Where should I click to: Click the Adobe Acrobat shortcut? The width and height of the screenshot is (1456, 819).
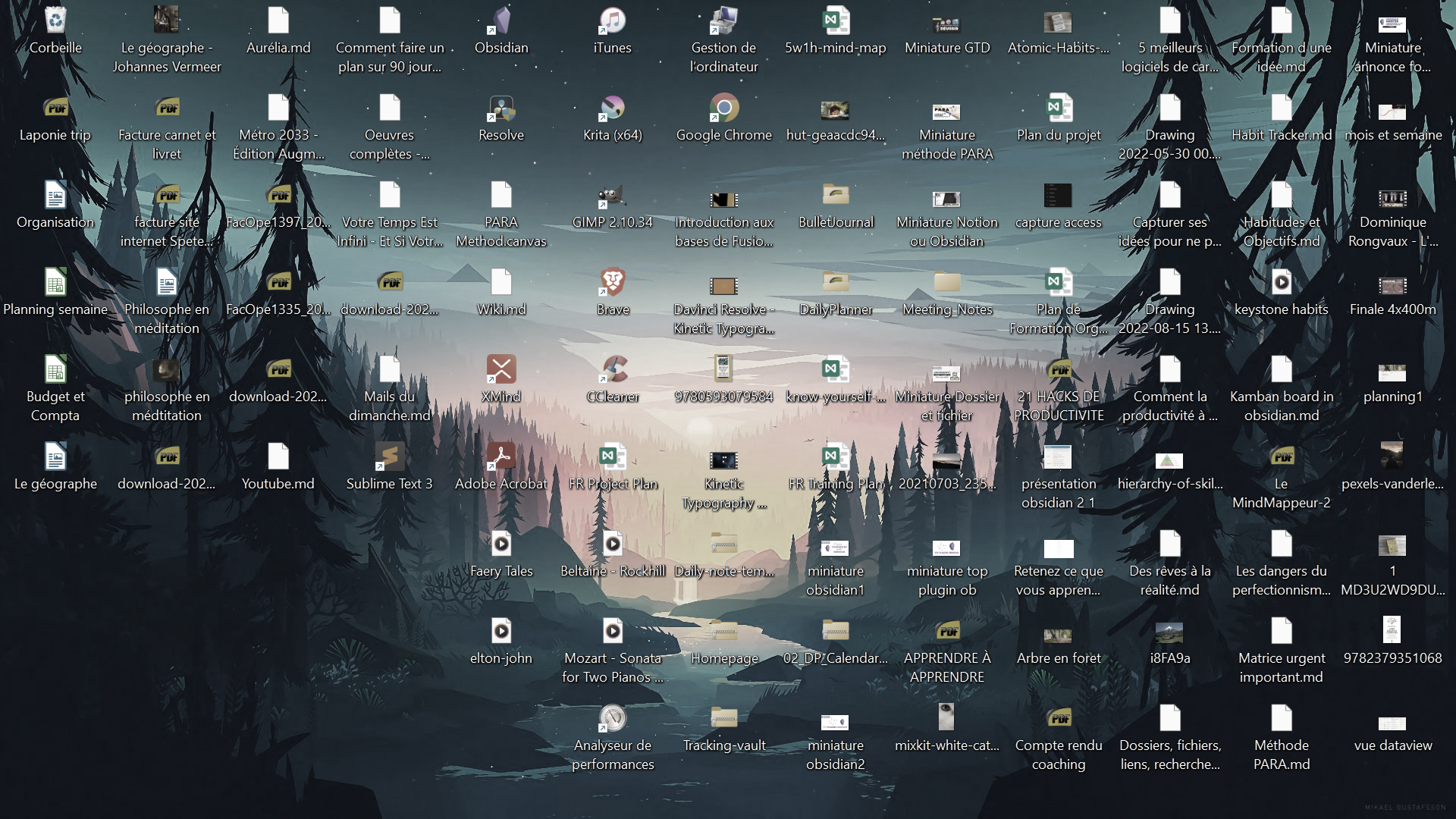click(x=501, y=457)
